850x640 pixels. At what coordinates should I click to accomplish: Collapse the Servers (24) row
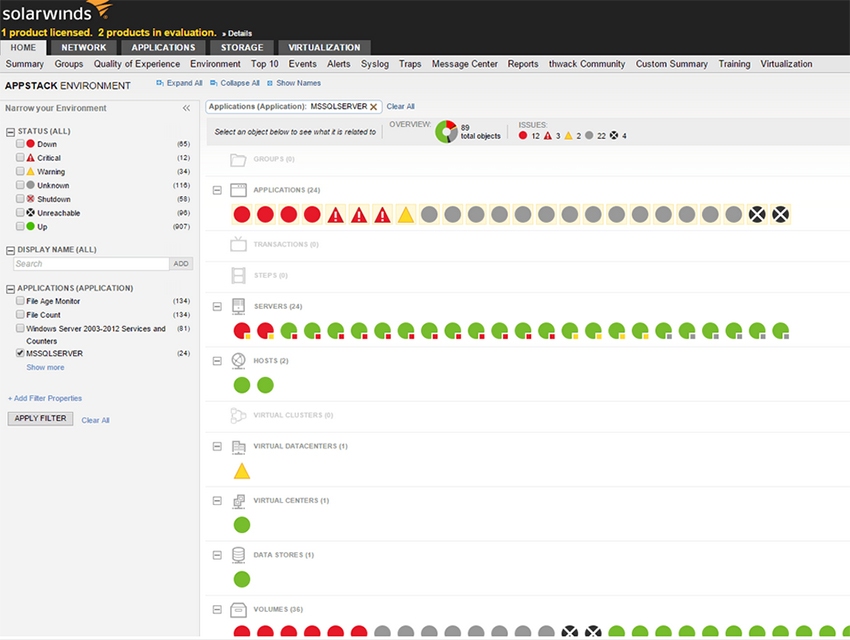coord(217,307)
